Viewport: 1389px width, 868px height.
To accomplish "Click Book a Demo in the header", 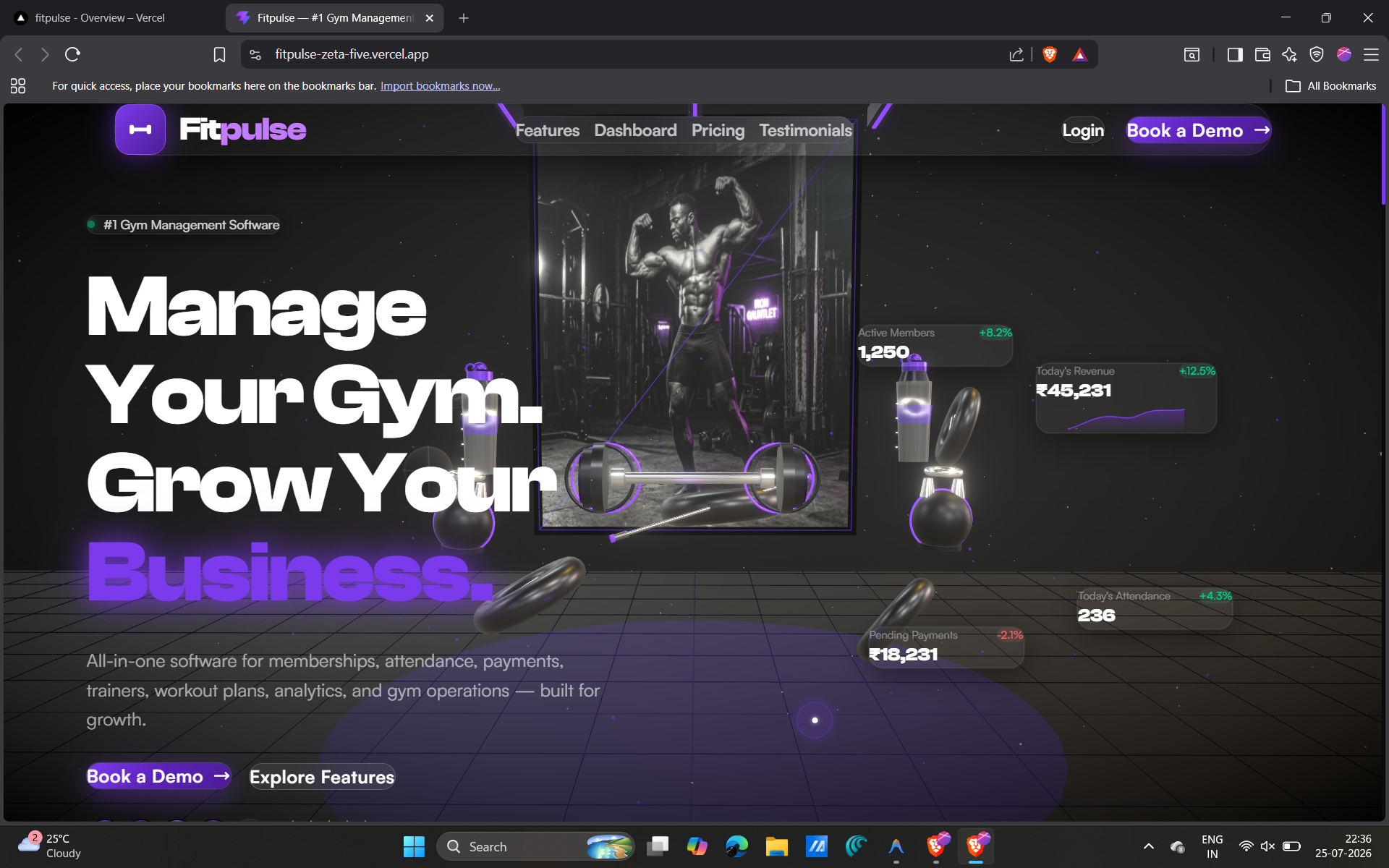I will (1198, 130).
